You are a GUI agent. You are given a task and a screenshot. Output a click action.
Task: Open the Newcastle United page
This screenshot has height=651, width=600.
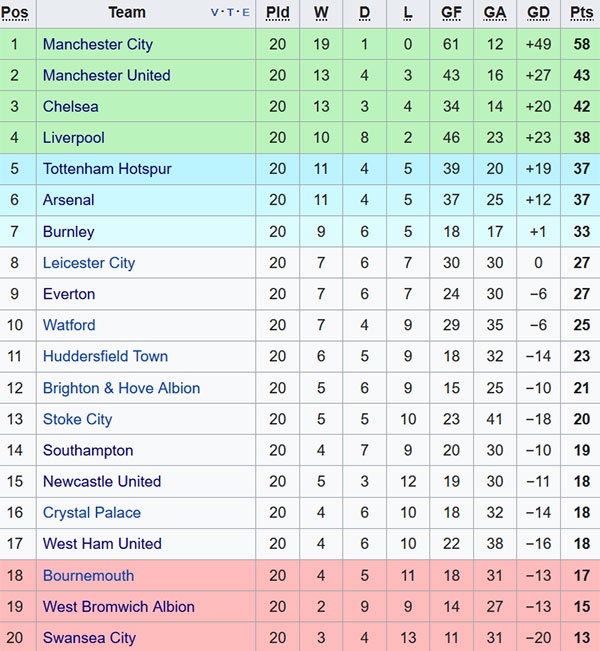tap(101, 481)
